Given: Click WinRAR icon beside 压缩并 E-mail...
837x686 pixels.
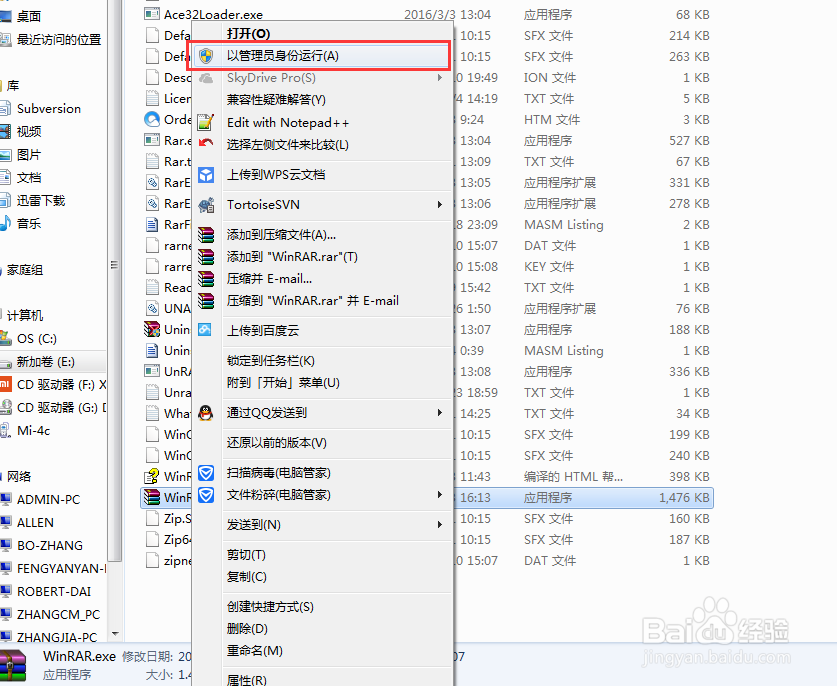Looking at the screenshot, I should pos(206,279).
